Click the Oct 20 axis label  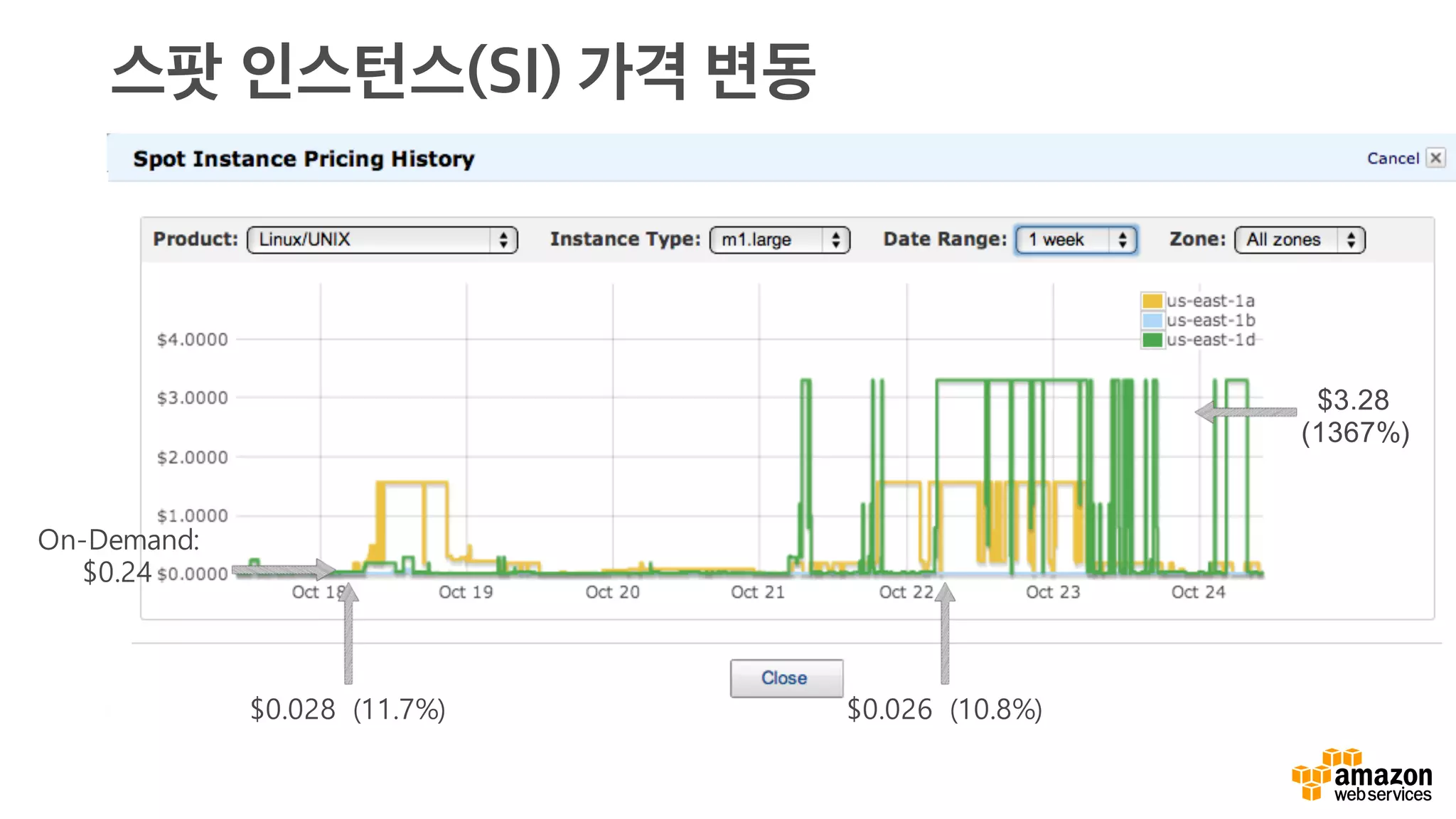point(612,592)
